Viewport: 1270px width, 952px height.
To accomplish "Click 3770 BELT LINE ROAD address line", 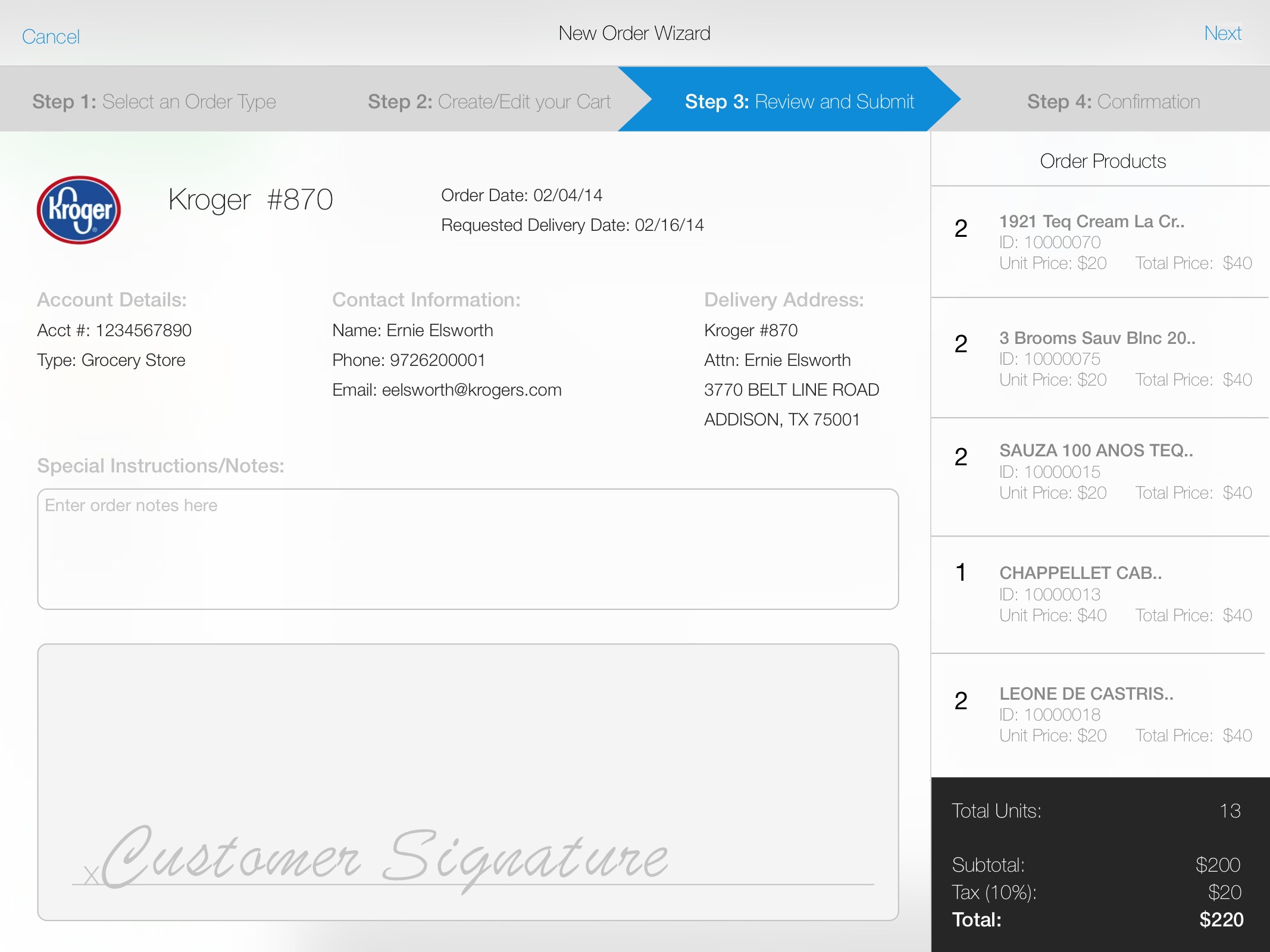I will pos(792,390).
